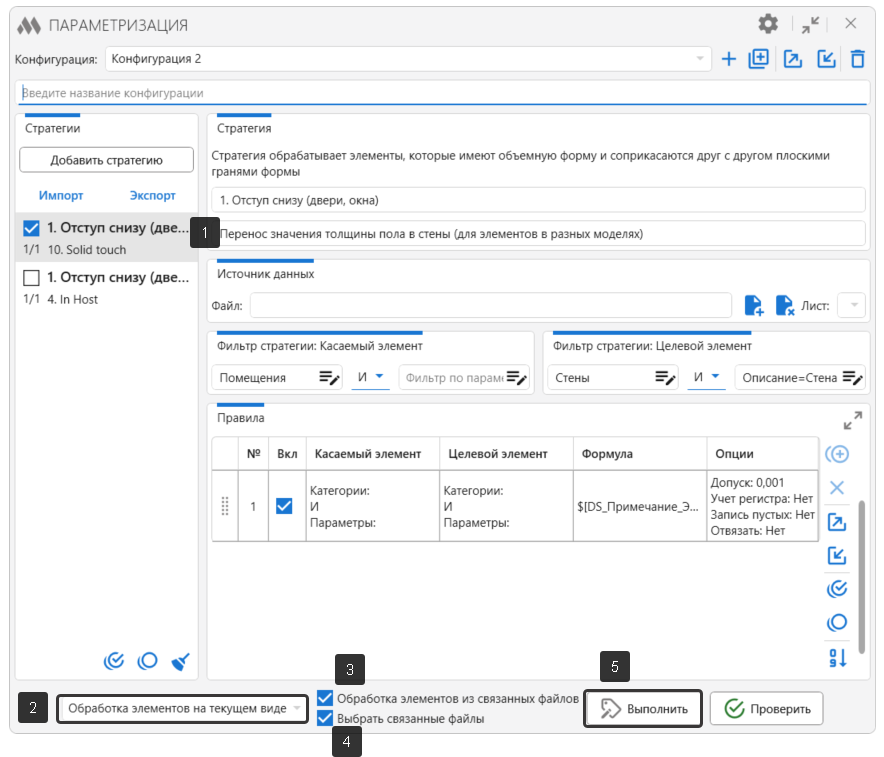Click Добавить стратегию button
884x757 pixels.
tap(107, 160)
